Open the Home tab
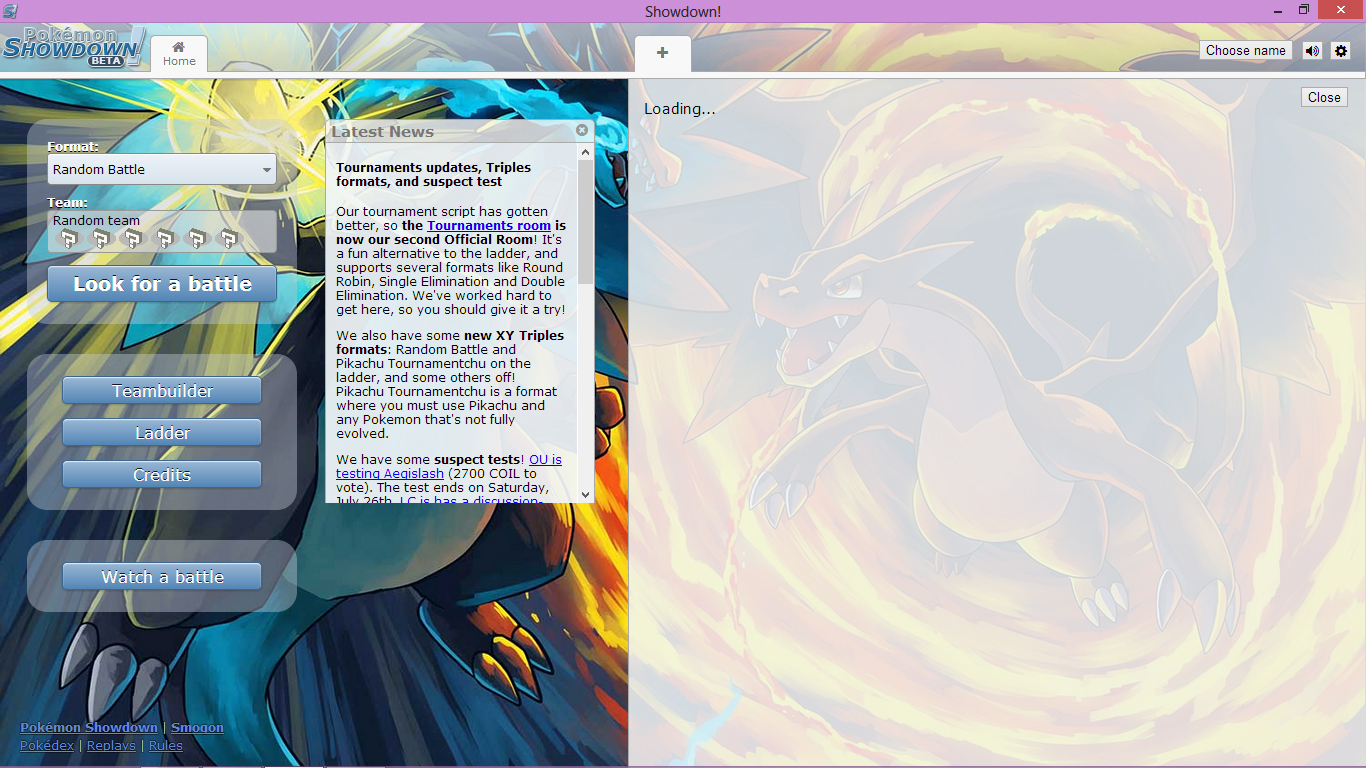The height and width of the screenshot is (768, 1366). (x=179, y=54)
